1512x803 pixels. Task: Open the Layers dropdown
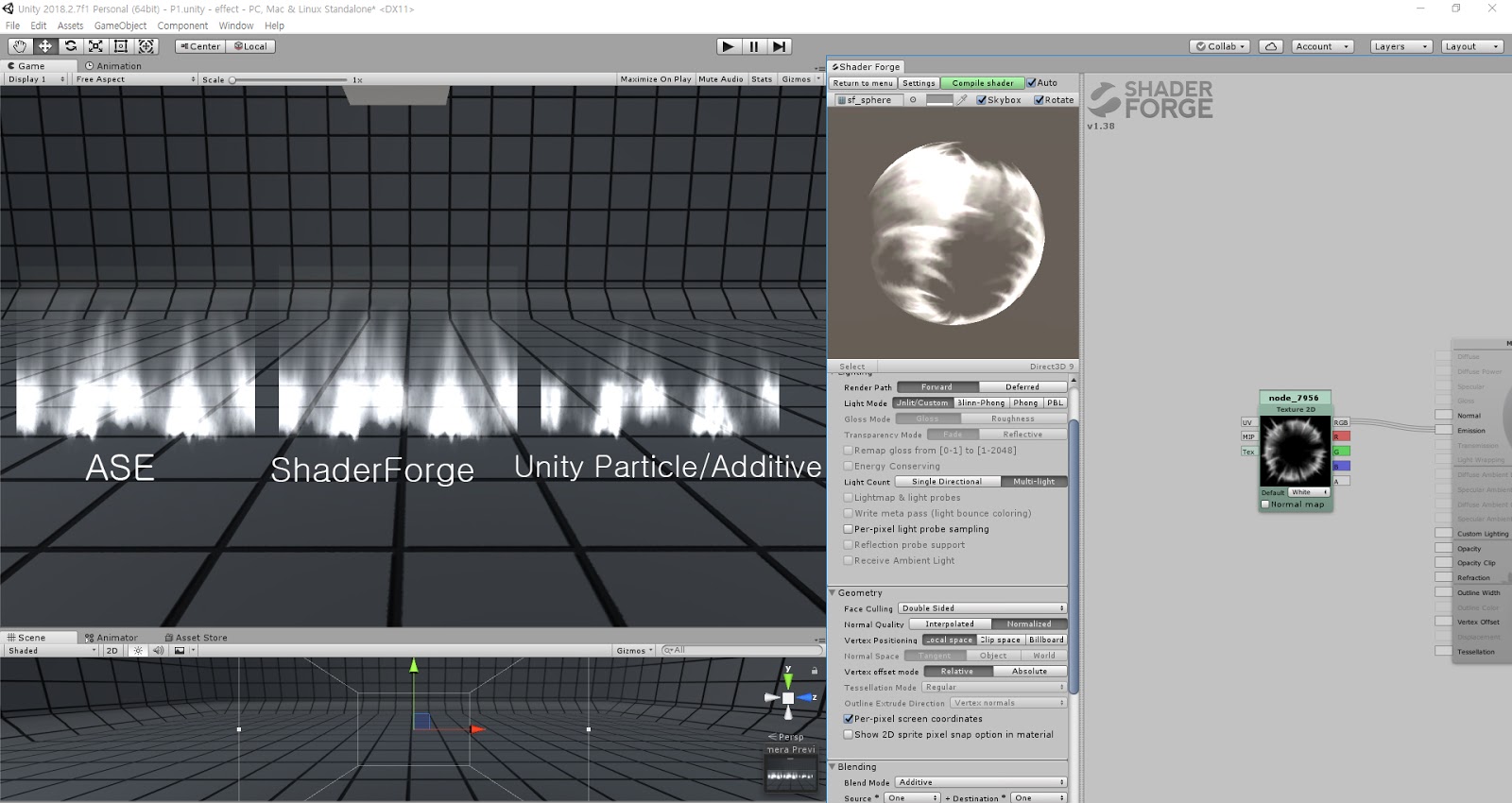1400,46
